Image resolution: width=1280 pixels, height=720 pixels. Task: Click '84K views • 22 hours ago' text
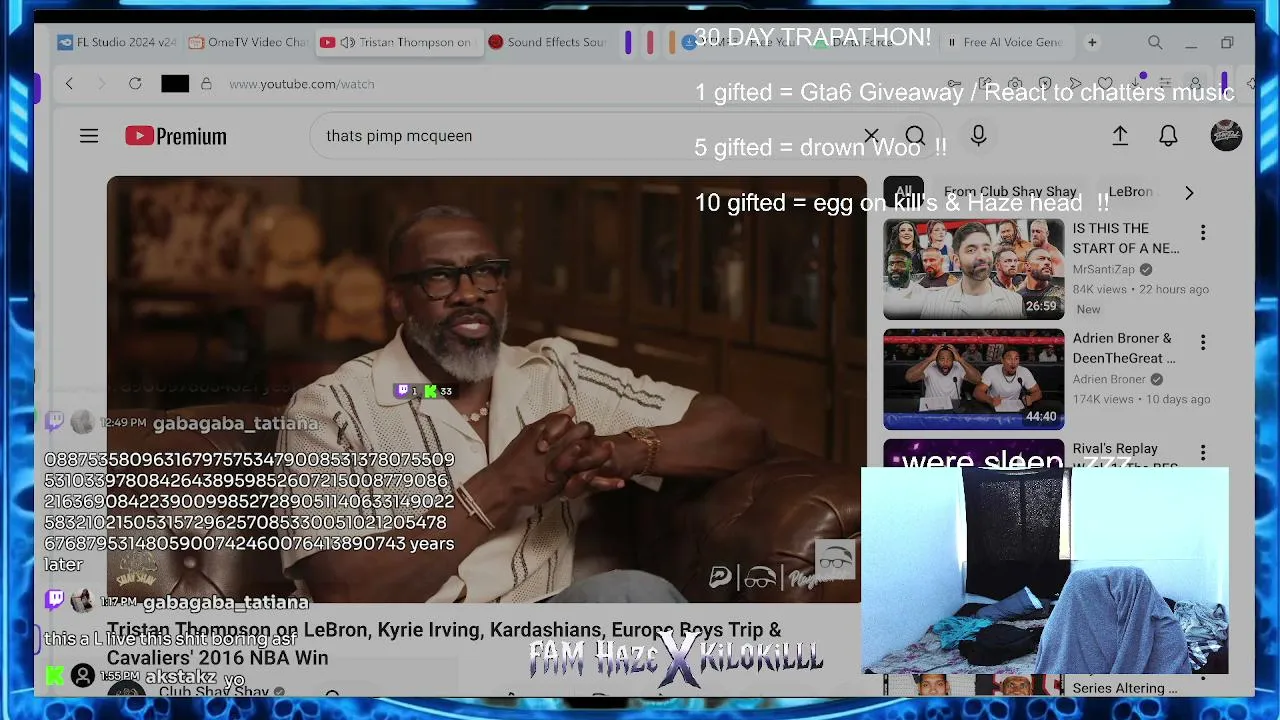tap(1141, 289)
